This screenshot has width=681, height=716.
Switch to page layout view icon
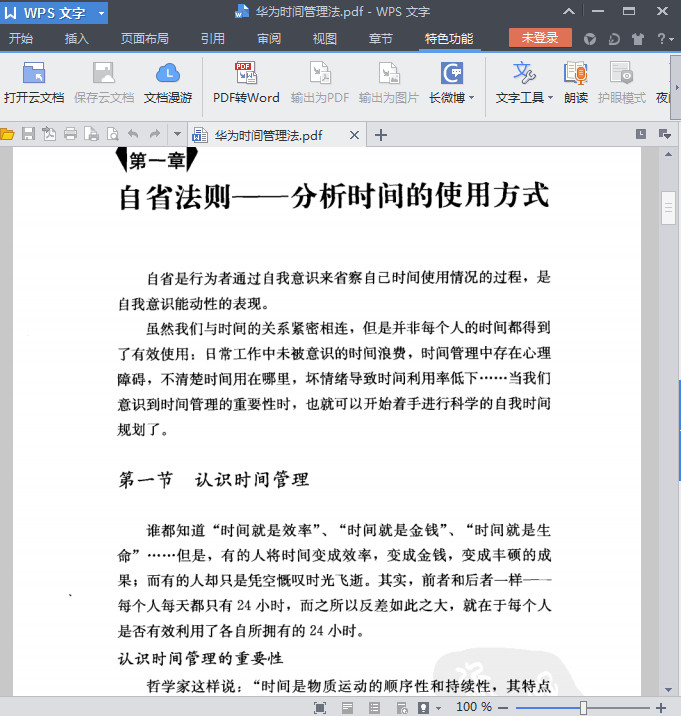point(347,707)
